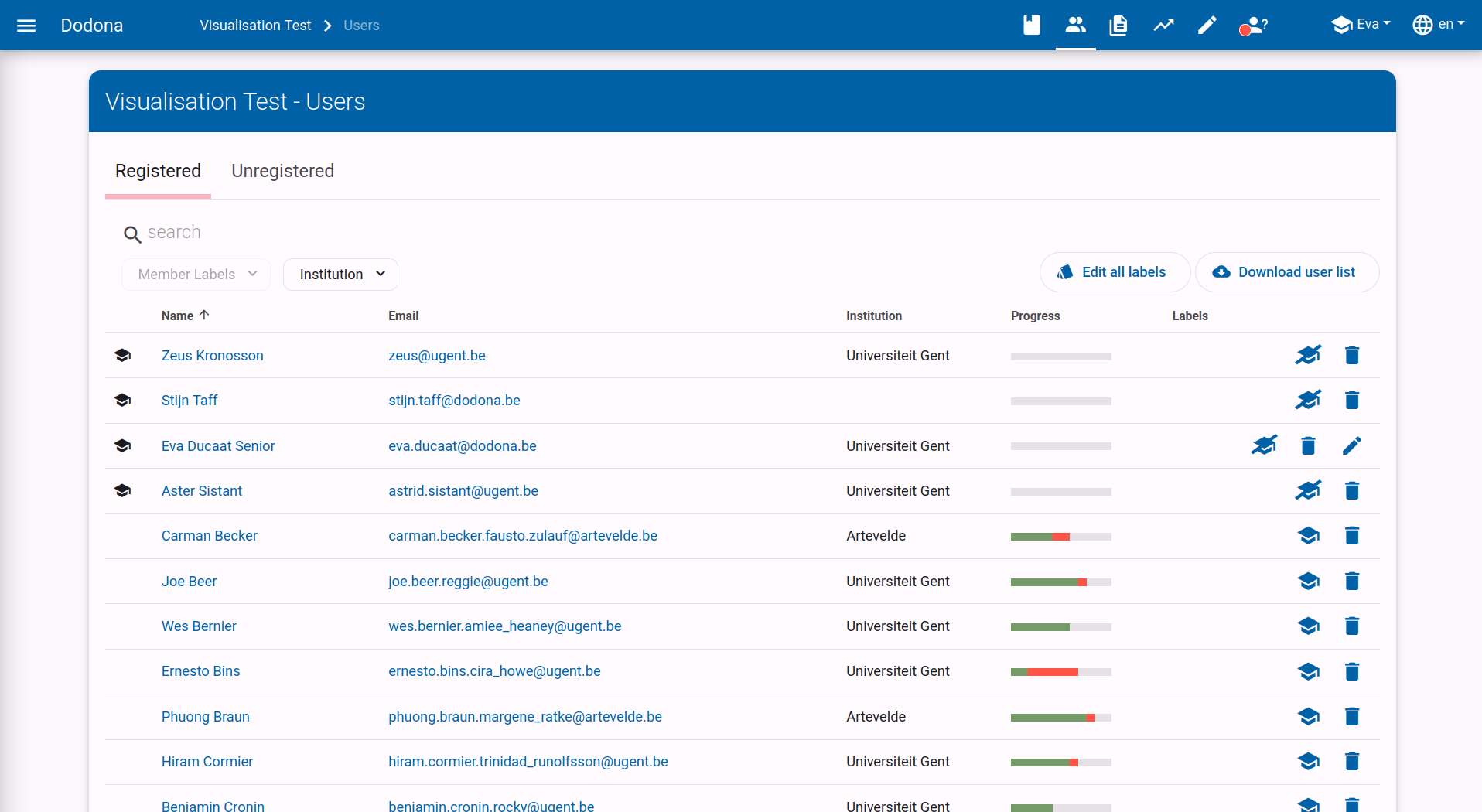Open the wes.bernier.amiee_heaney@ugent.be email link
Screen dimensions: 1482x812
coord(504,626)
